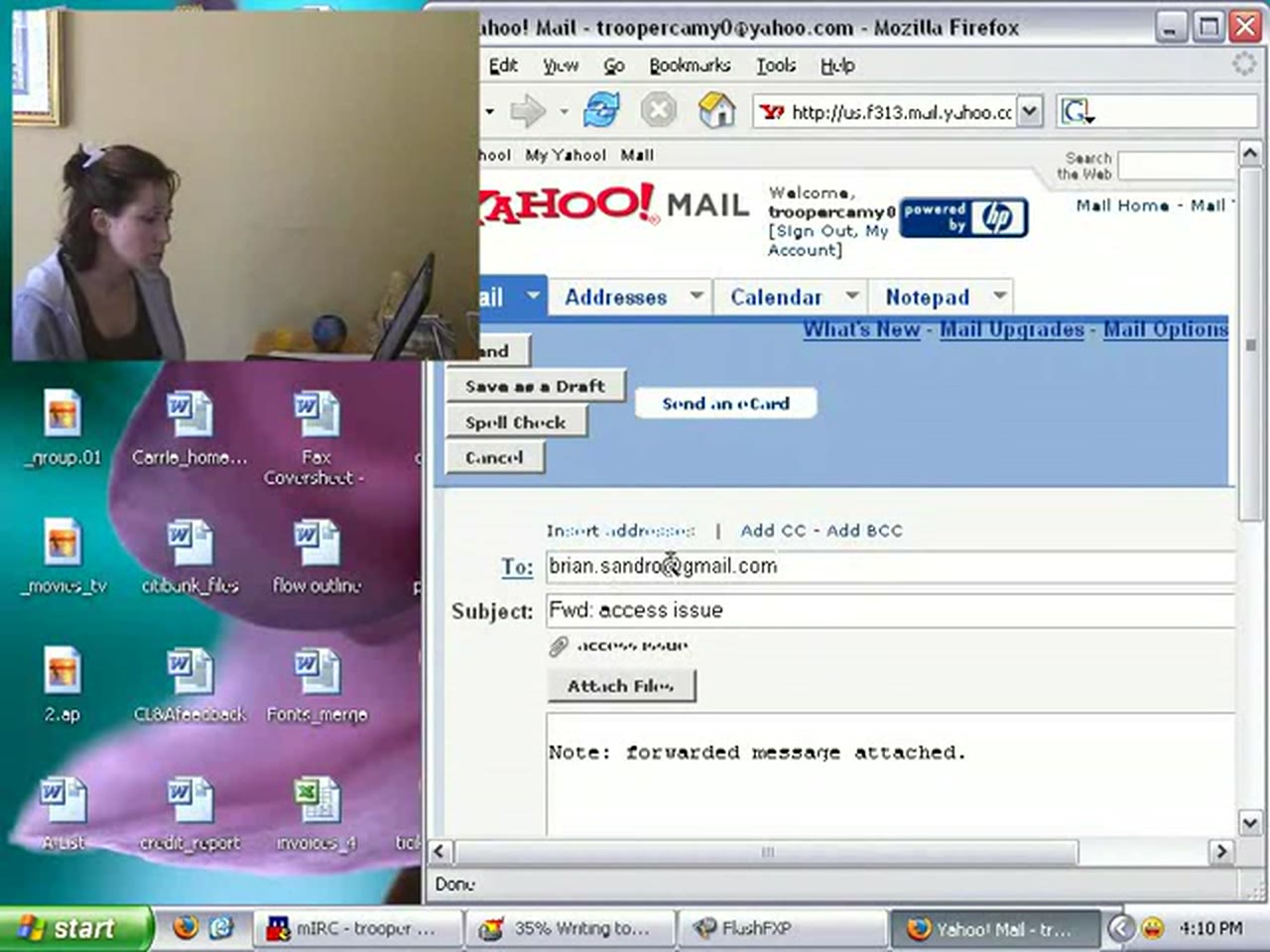Expand the Addresses tab dropdown arrow

click(x=697, y=296)
